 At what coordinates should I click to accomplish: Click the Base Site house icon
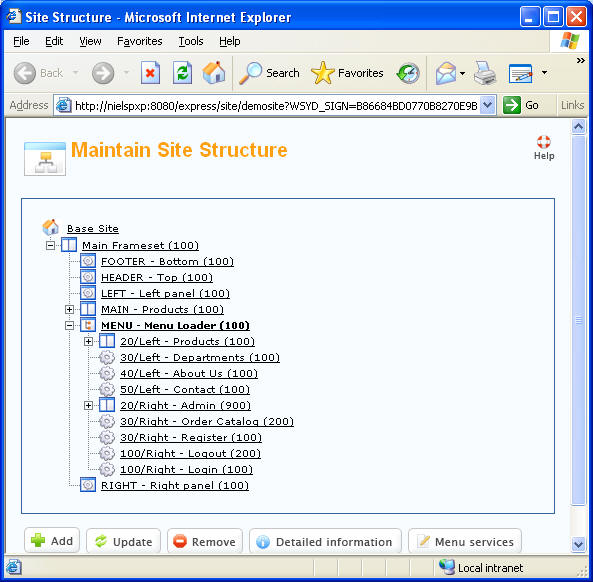(x=50, y=227)
